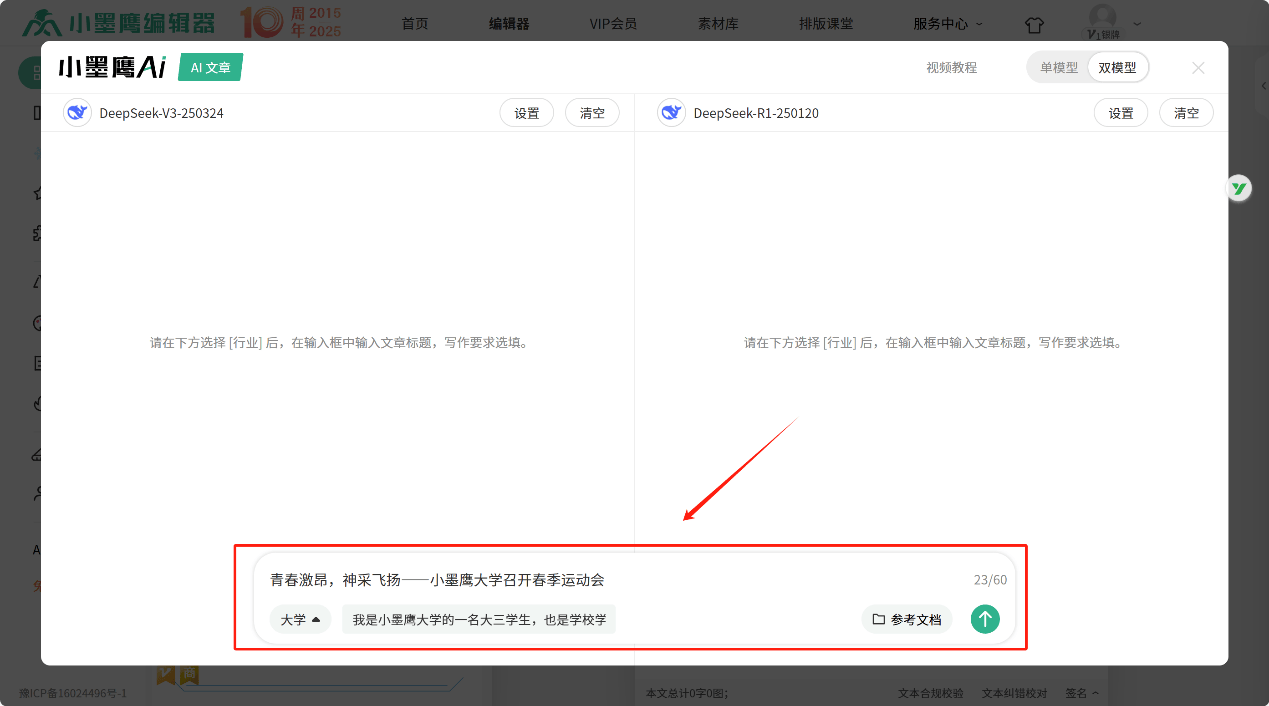Click DeepSeek-V3-250324 model name
This screenshot has height=706, width=1269.
tap(161, 113)
